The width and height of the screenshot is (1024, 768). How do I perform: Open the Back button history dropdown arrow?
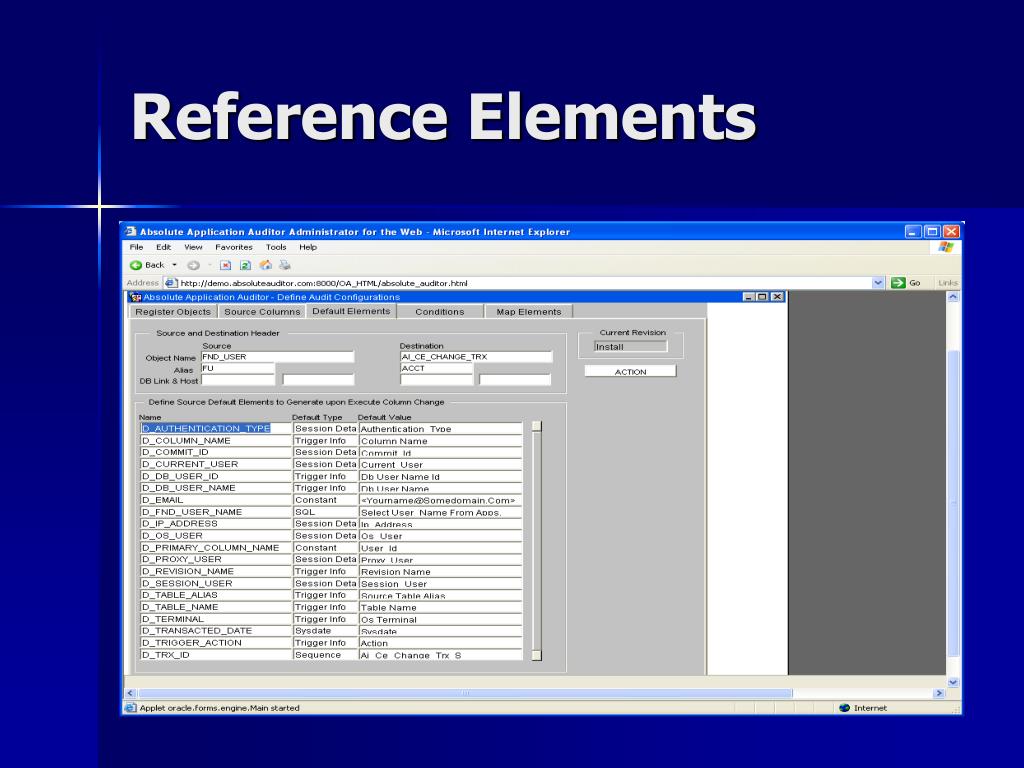click(174, 265)
